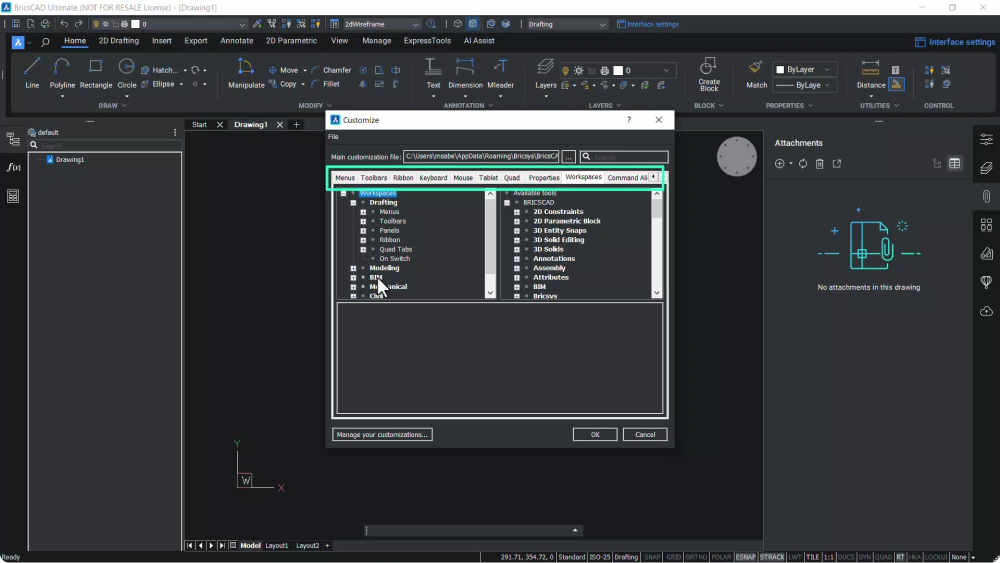Toggle GRID display in status bar
The width and height of the screenshot is (1000, 563).
point(674,557)
